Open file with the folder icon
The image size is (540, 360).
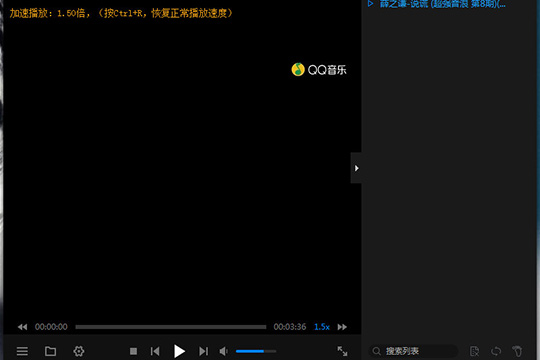(50, 351)
